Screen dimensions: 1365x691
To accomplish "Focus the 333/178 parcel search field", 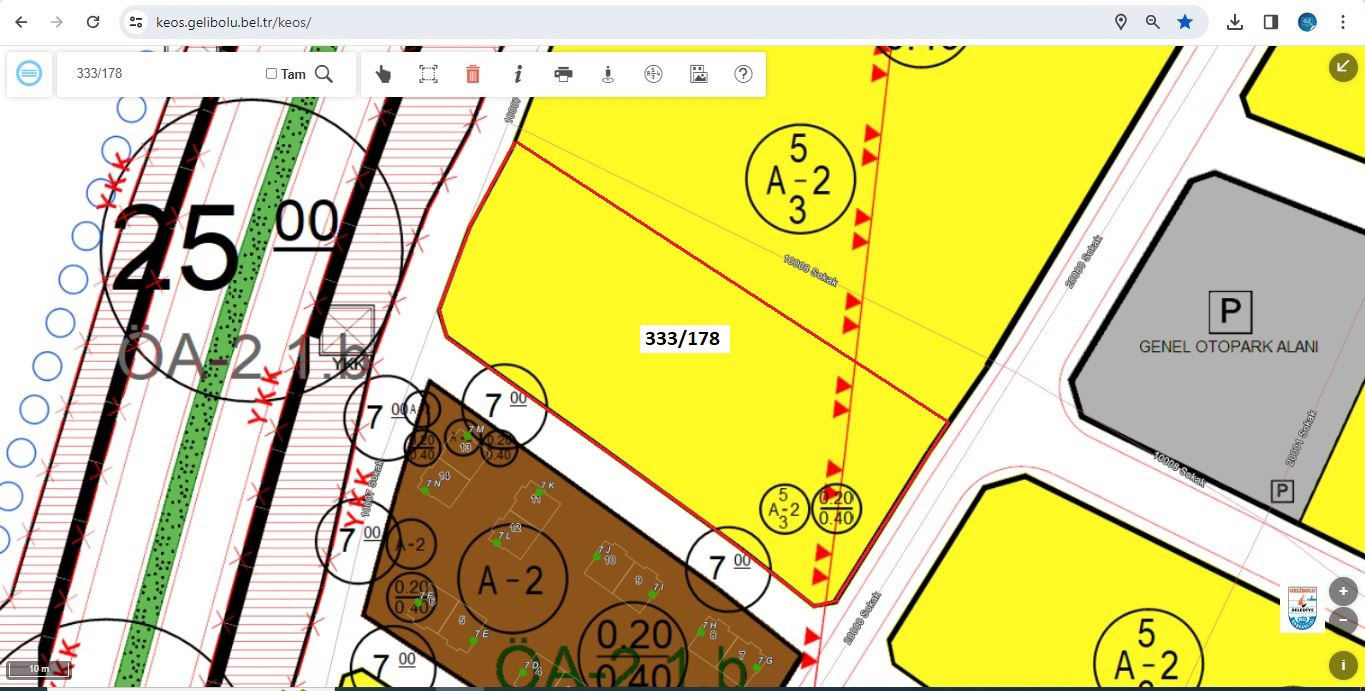I will 160,74.
